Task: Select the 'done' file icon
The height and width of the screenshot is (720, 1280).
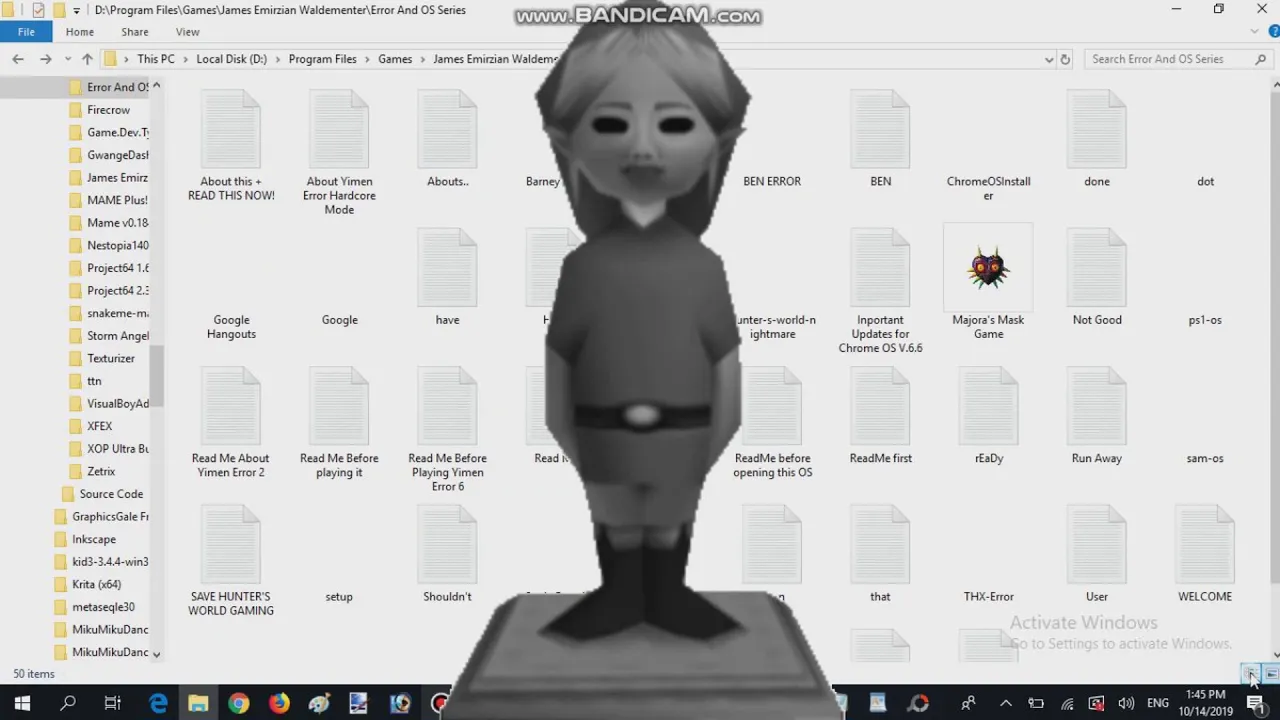Action: point(1097,129)
